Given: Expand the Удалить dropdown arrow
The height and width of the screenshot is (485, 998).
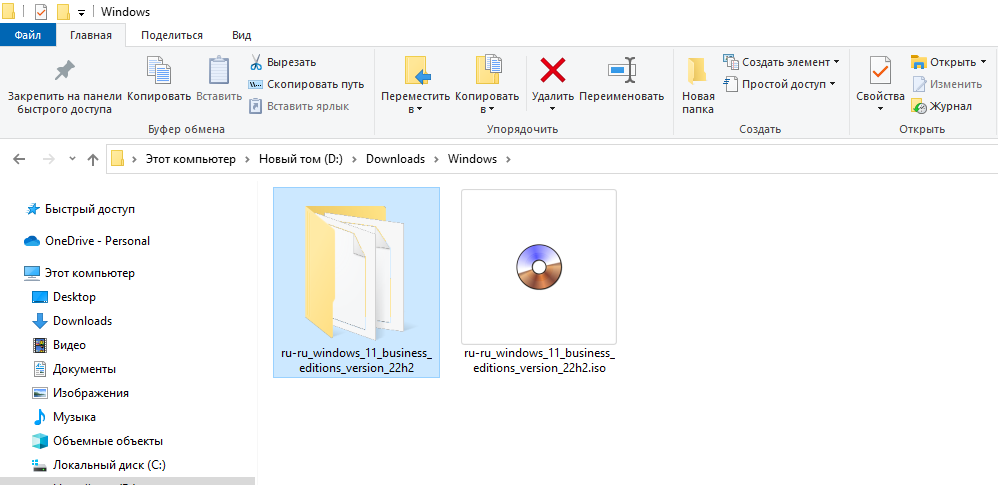Looking at the screenshot, I should point(552,110).
